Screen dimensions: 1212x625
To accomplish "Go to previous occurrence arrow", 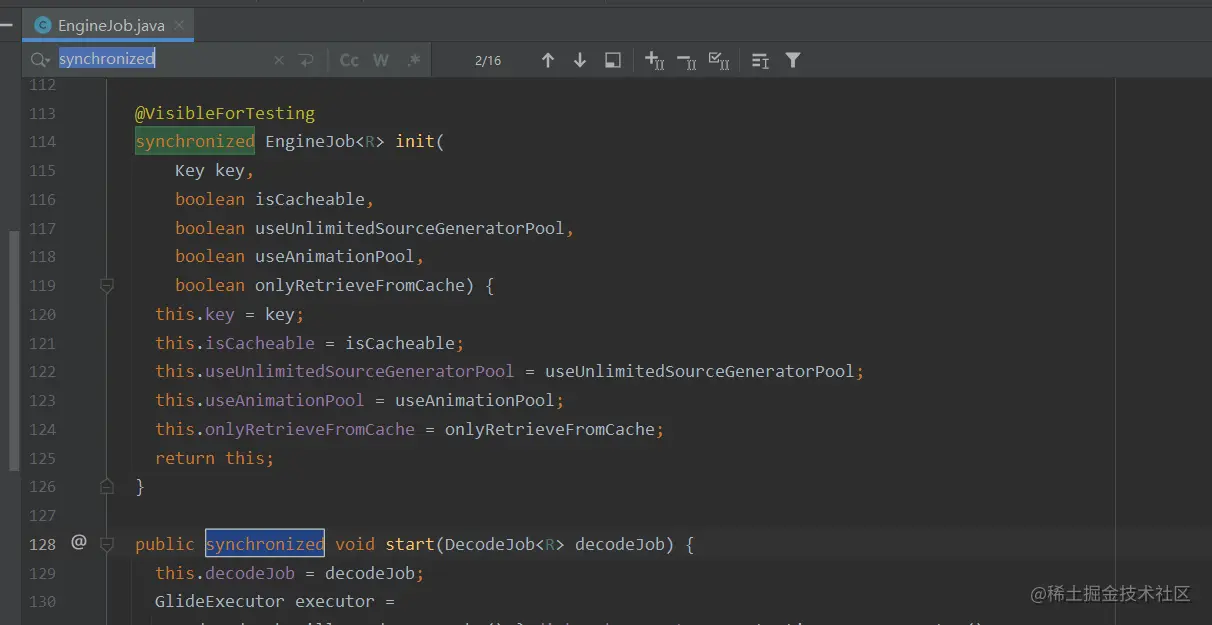I will 547,60.
